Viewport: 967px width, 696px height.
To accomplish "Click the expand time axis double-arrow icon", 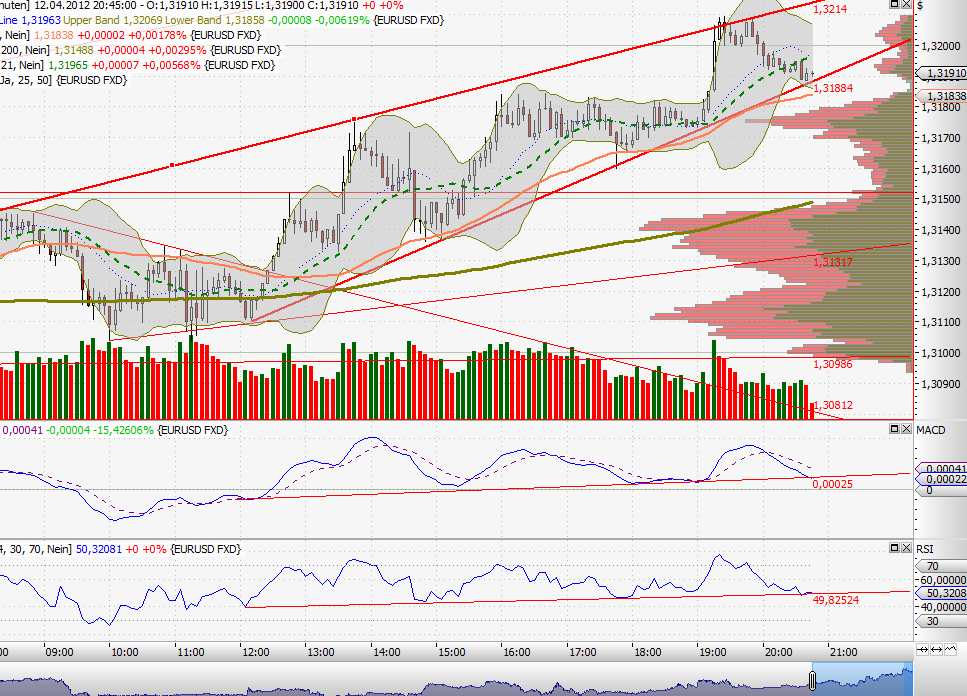I will coord(936,649).
